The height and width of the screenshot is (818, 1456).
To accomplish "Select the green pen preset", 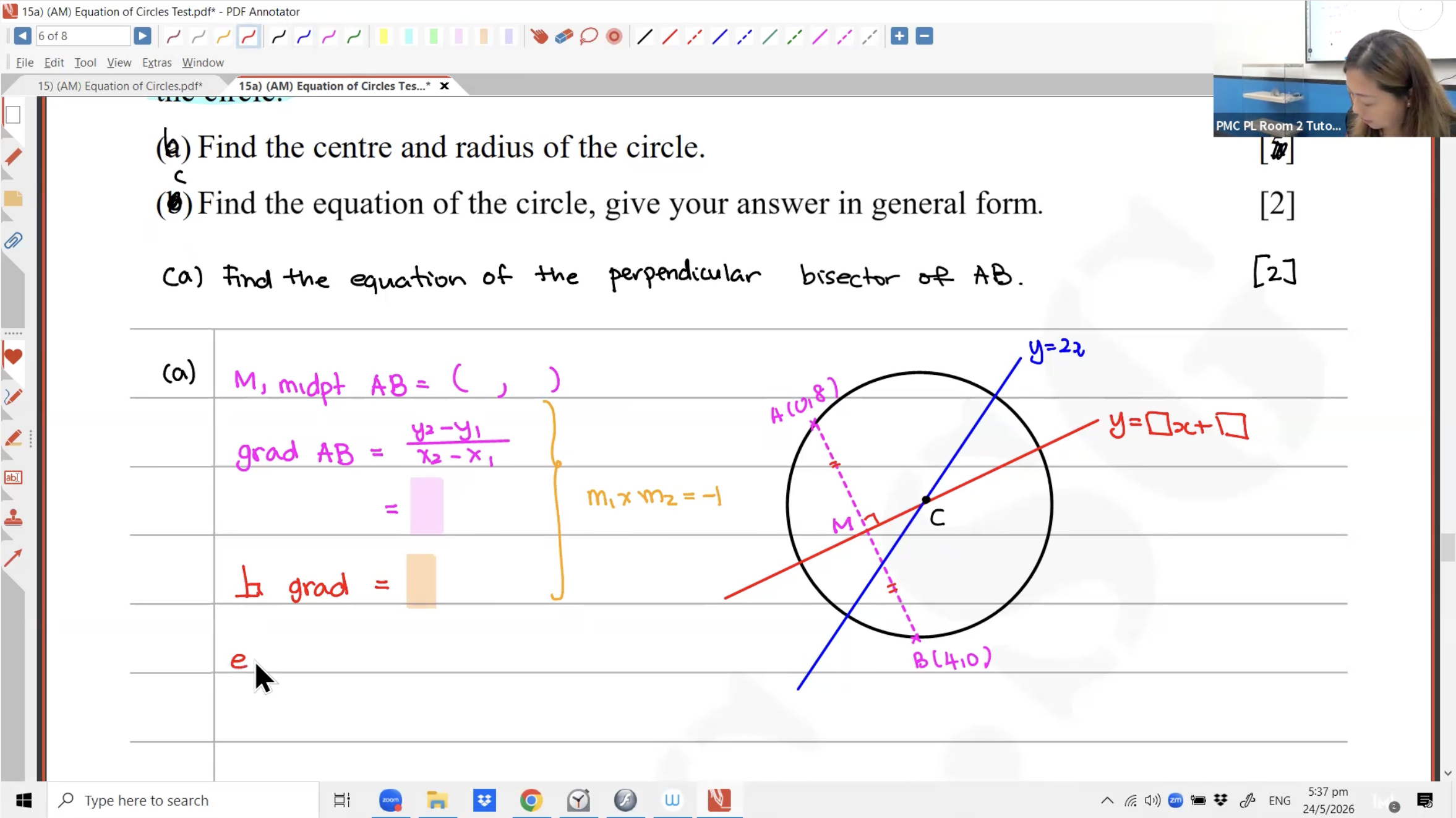I will click(x=354, y=37).
